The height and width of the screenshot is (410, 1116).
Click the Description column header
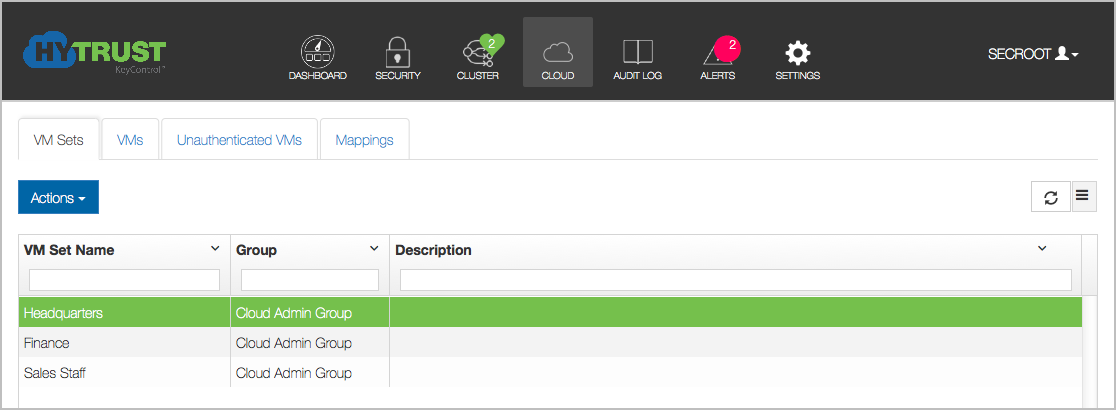(433, 250)
